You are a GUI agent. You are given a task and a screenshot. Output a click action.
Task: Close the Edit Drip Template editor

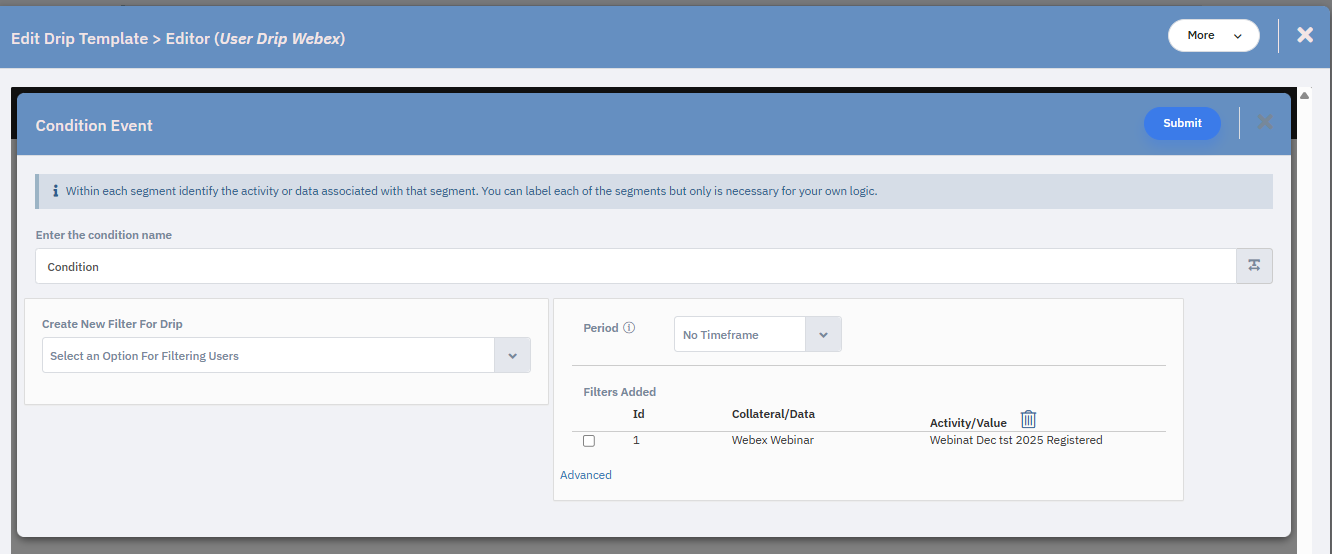(1305, 35)
